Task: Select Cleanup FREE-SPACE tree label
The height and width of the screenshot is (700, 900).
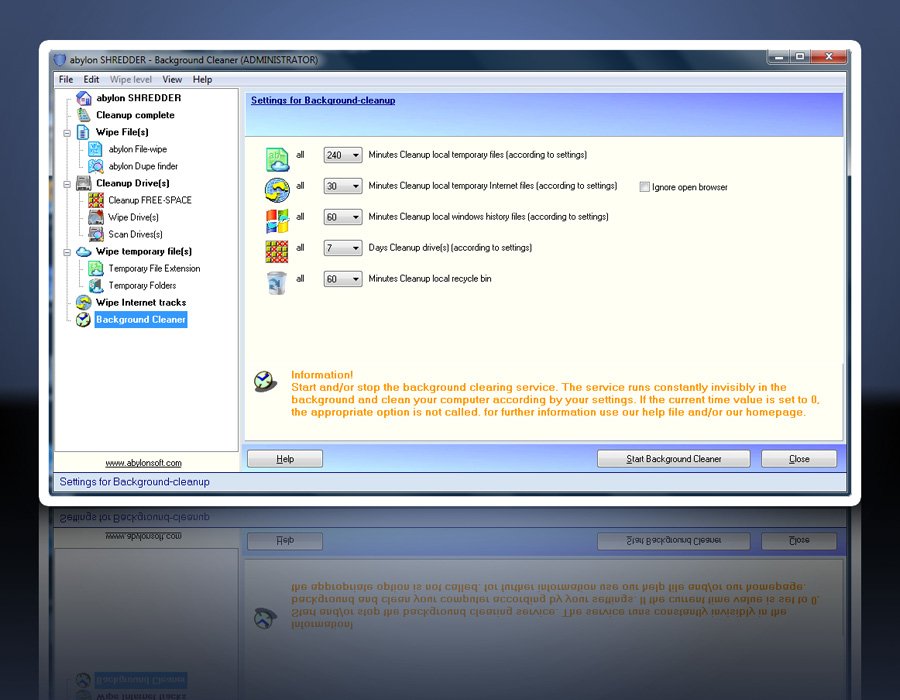Action: click(x=150, y=200)
